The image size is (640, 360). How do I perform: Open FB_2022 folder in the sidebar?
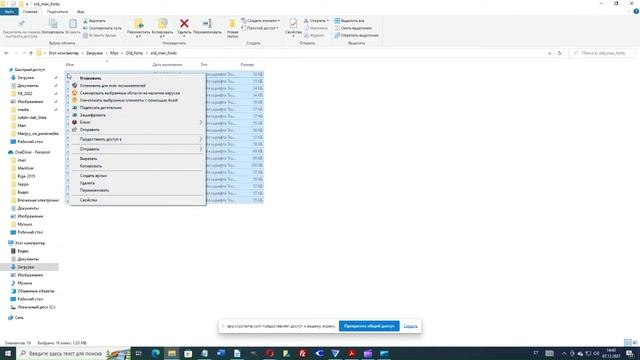25,93
